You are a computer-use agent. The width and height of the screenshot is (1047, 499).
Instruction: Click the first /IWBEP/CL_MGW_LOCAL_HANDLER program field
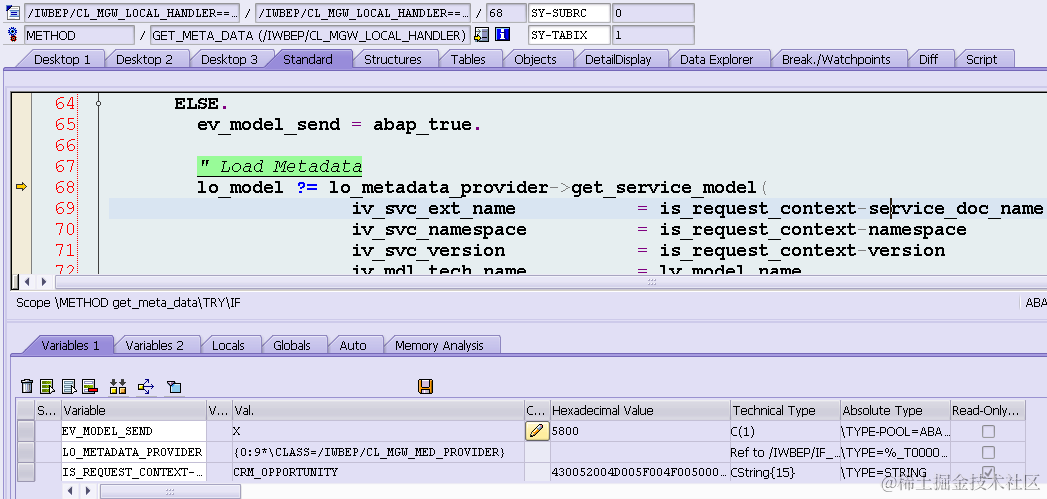coord(131,13)
